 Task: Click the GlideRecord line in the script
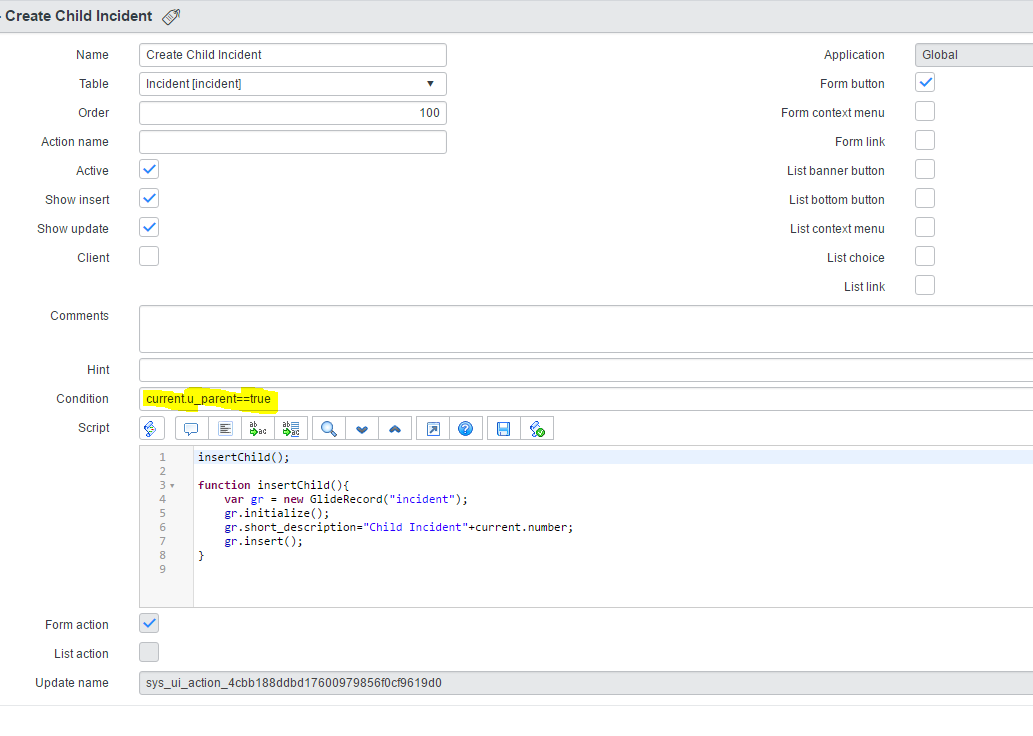346,499
